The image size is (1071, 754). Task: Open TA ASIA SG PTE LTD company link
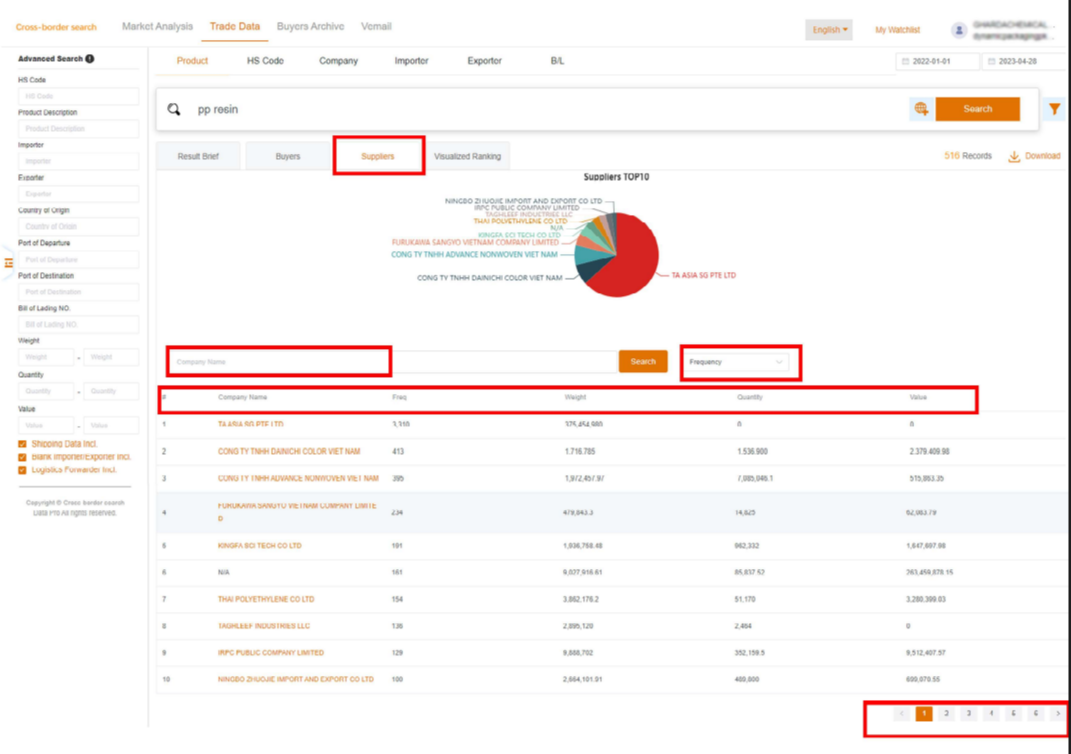[x=250, y=424]
